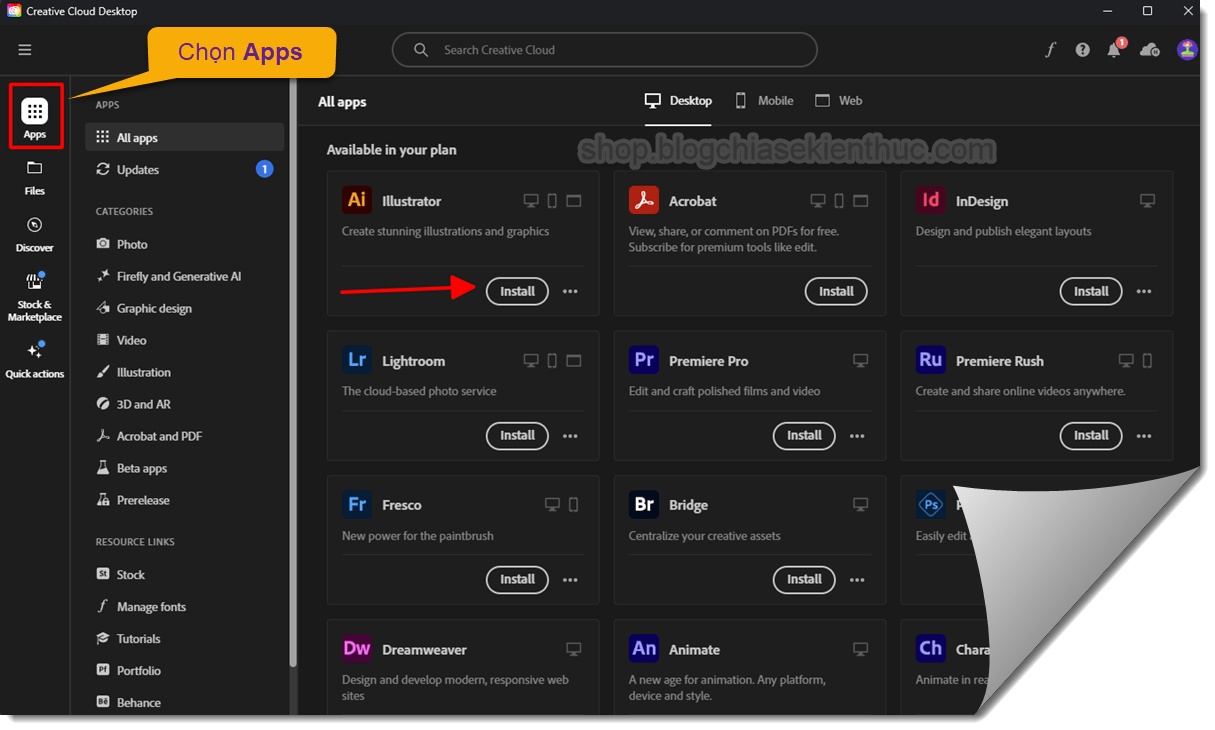The height and width of the screenshot is (730, 1215).
Task: Install InDesign
Action: [x=1091, y=291]
